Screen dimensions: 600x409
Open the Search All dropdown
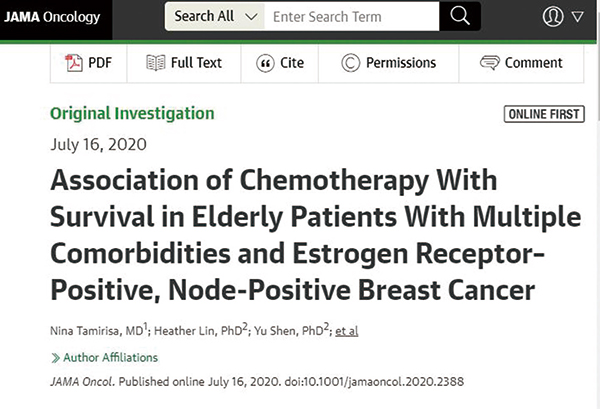tap(215, 16)
